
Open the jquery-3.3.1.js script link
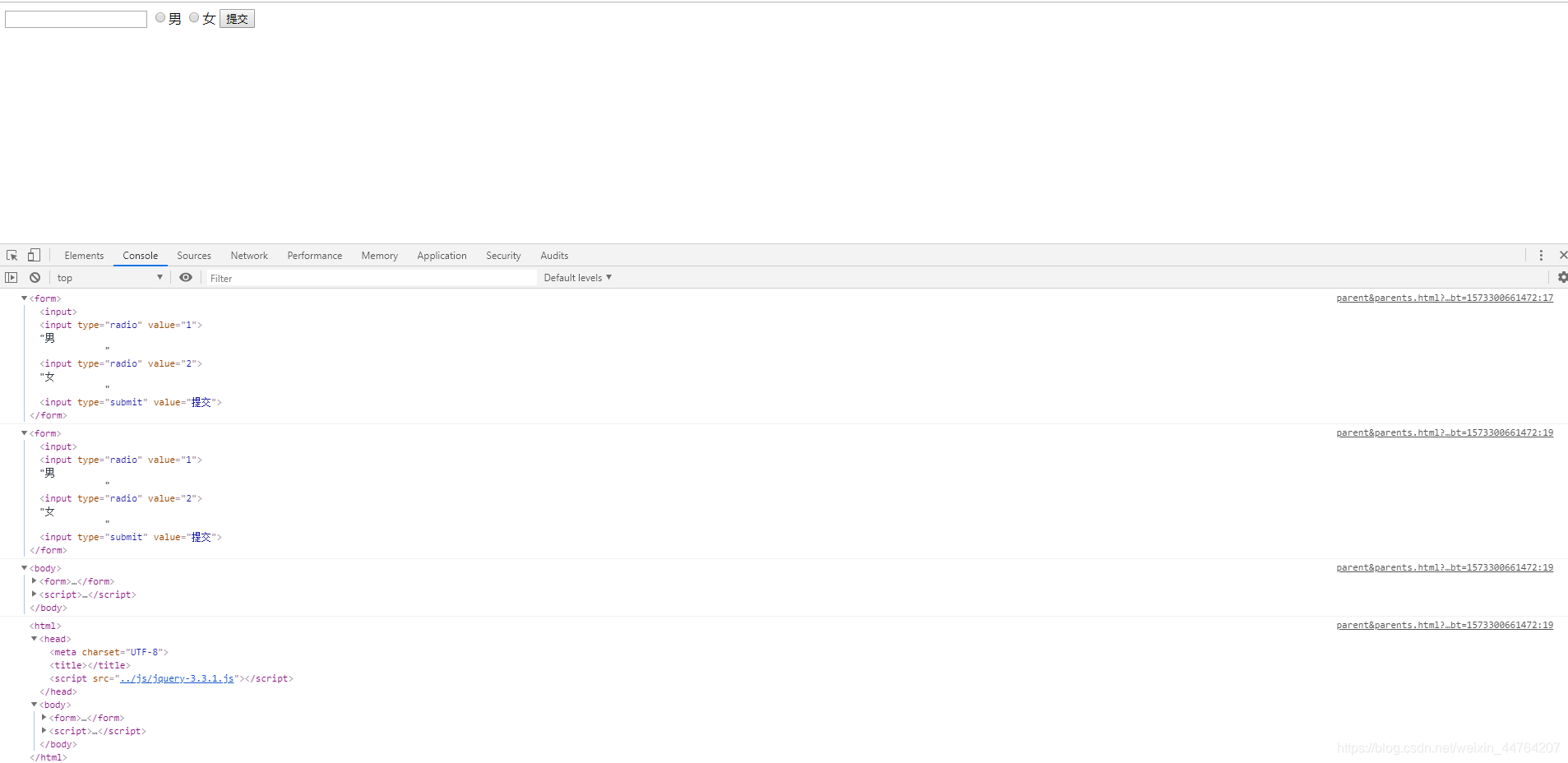click(177, 679)
